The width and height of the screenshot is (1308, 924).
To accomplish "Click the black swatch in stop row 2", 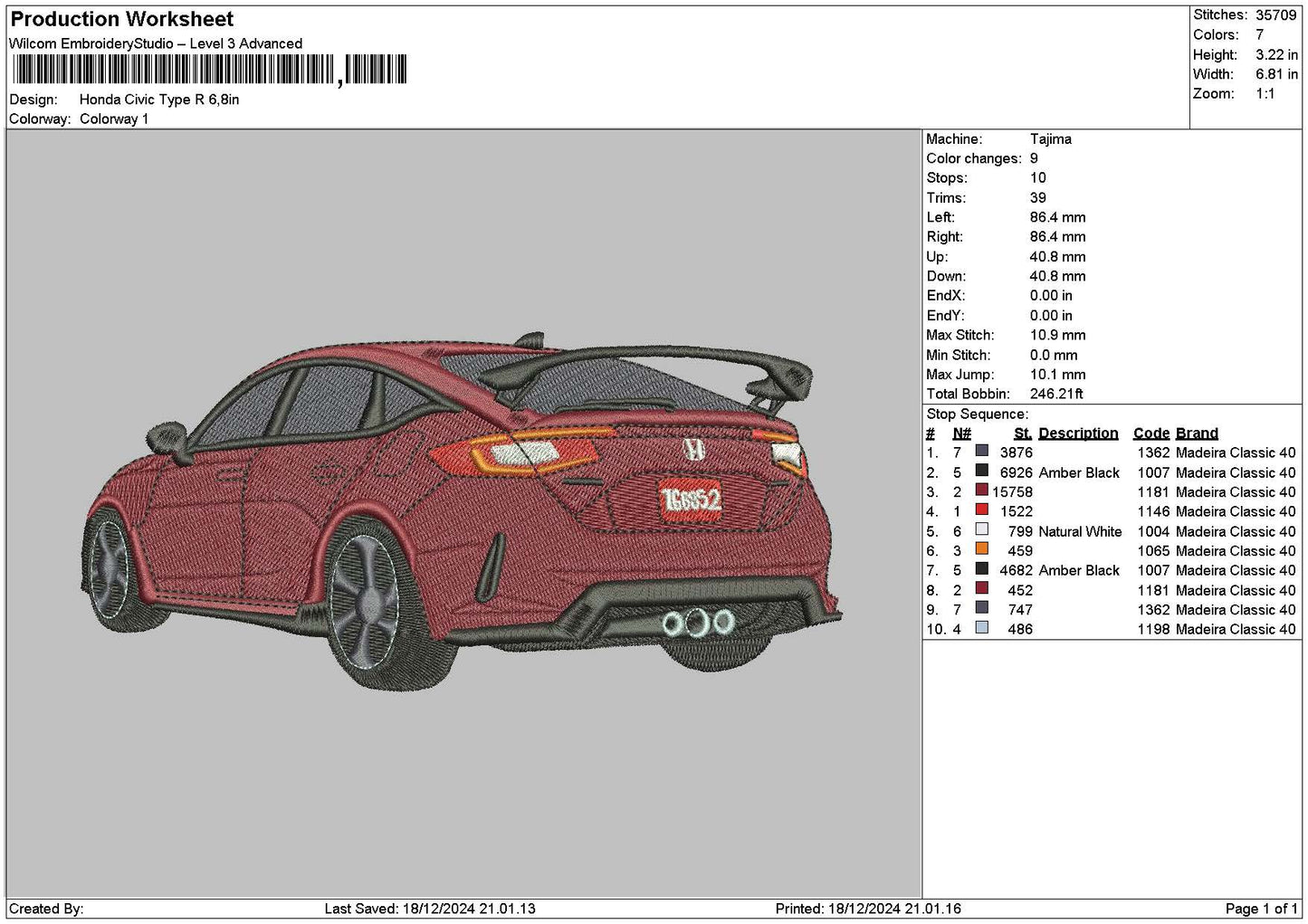I will [981, 472].
